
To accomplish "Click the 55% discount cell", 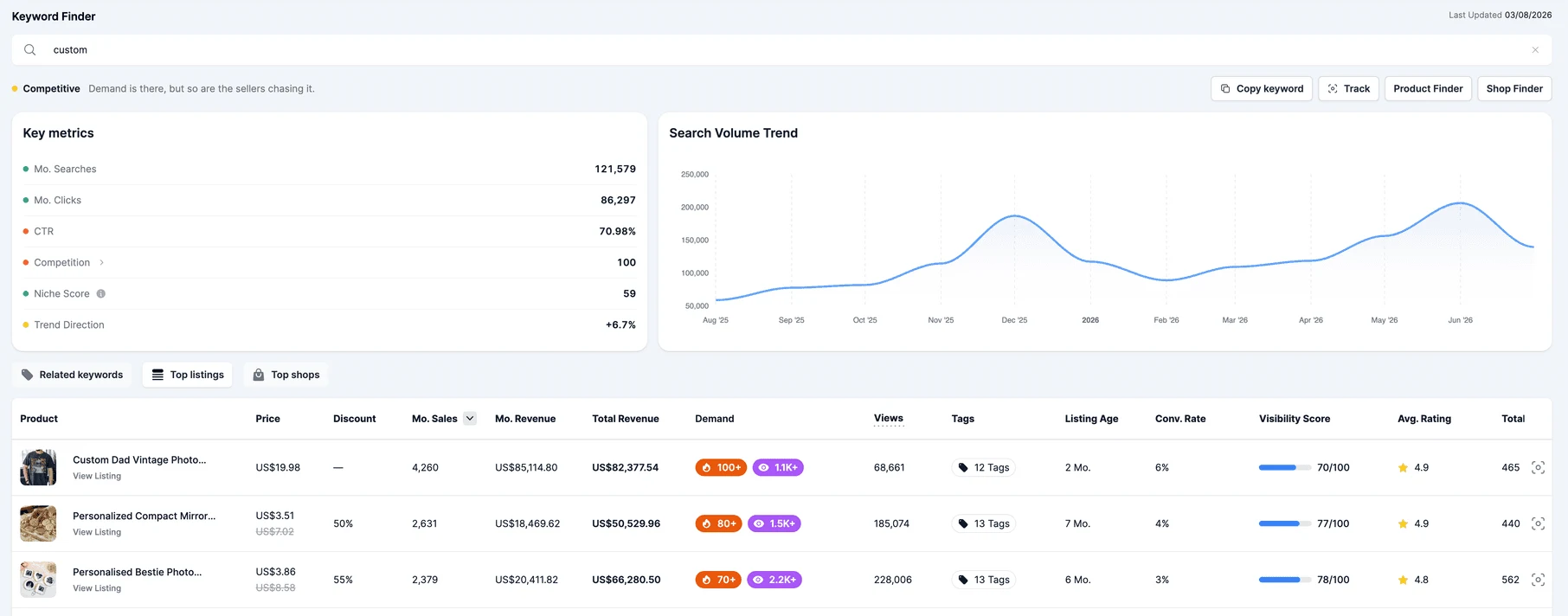I will click(x=343, y=580).
